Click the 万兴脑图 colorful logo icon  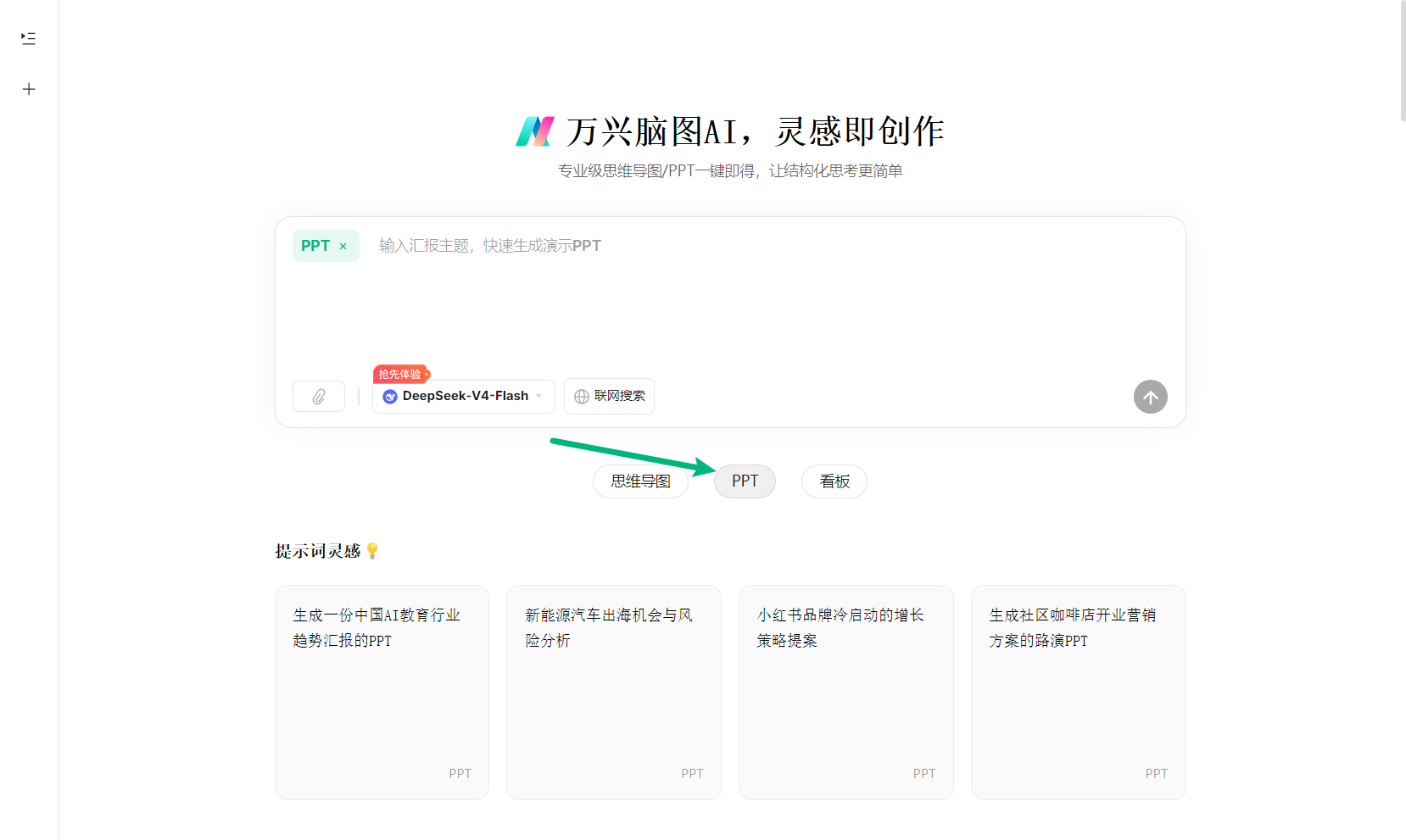(x=535, y=132)
